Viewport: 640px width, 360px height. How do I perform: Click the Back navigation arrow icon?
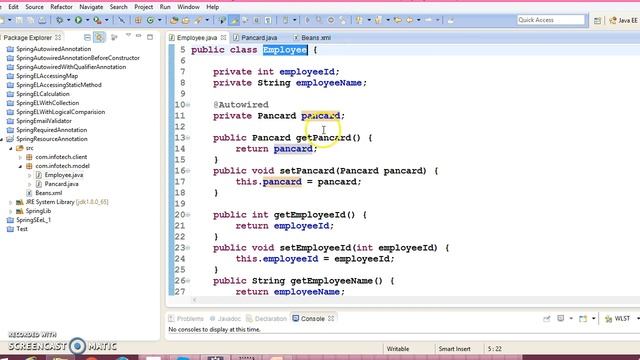pyautogui.click(x=410, y=20)
